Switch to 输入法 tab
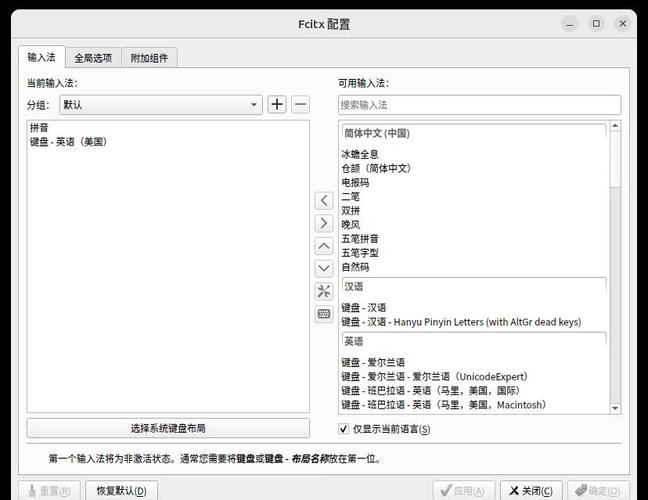 coord(41,57)
